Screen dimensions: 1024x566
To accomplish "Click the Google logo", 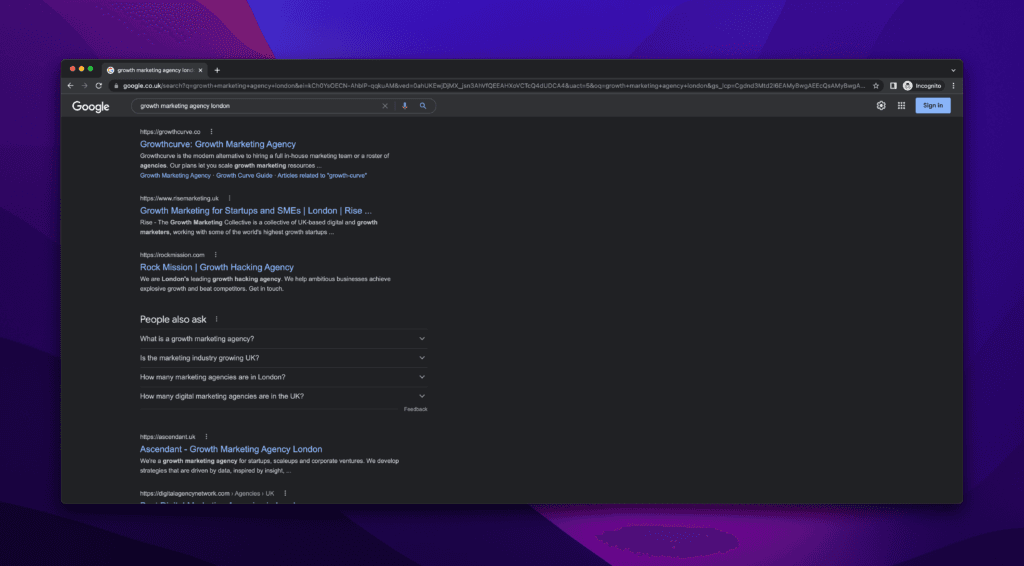I will point(91,106).
